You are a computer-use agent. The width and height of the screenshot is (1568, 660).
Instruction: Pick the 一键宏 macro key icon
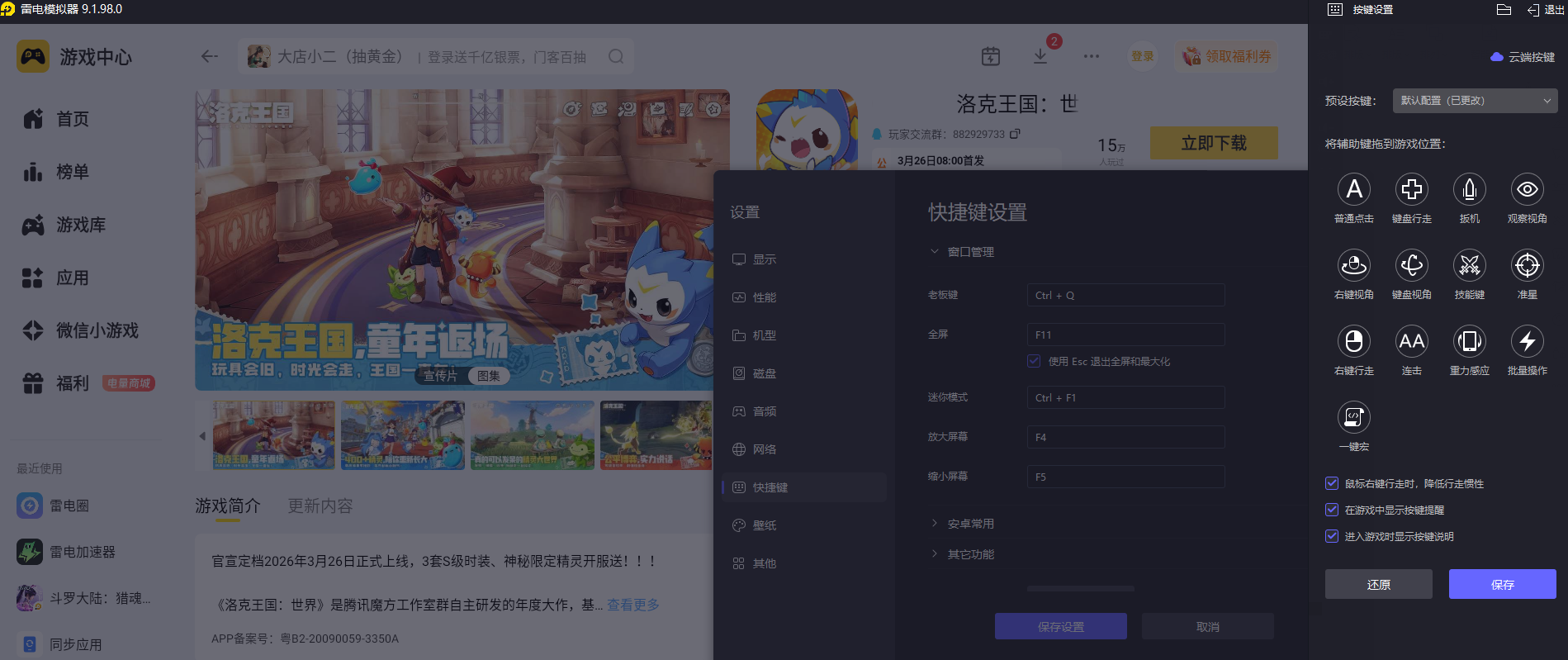coord(1354,417)
